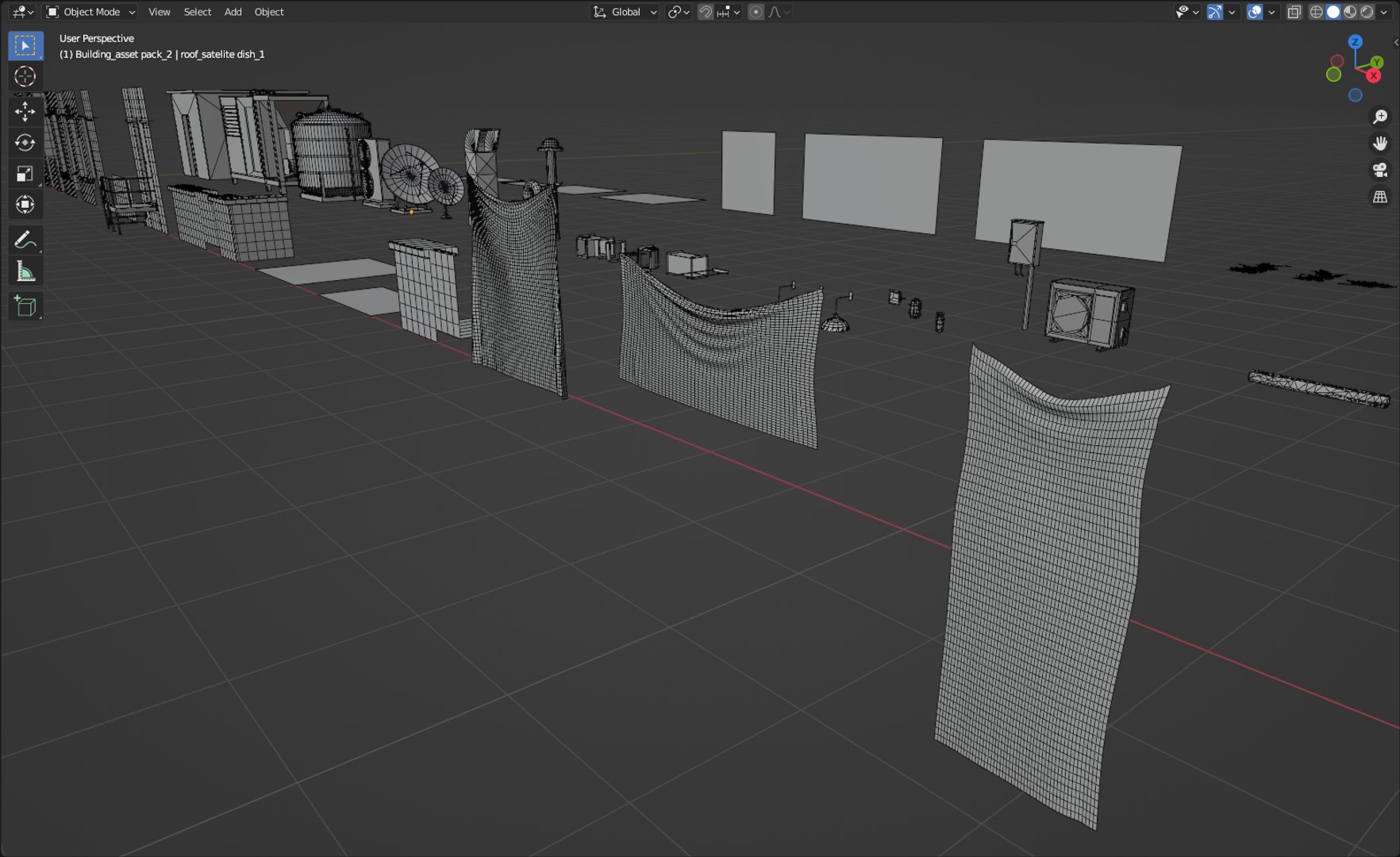1400x857 pixels.
Task: Toggle snapping magnet
Action: coord(706,12)
